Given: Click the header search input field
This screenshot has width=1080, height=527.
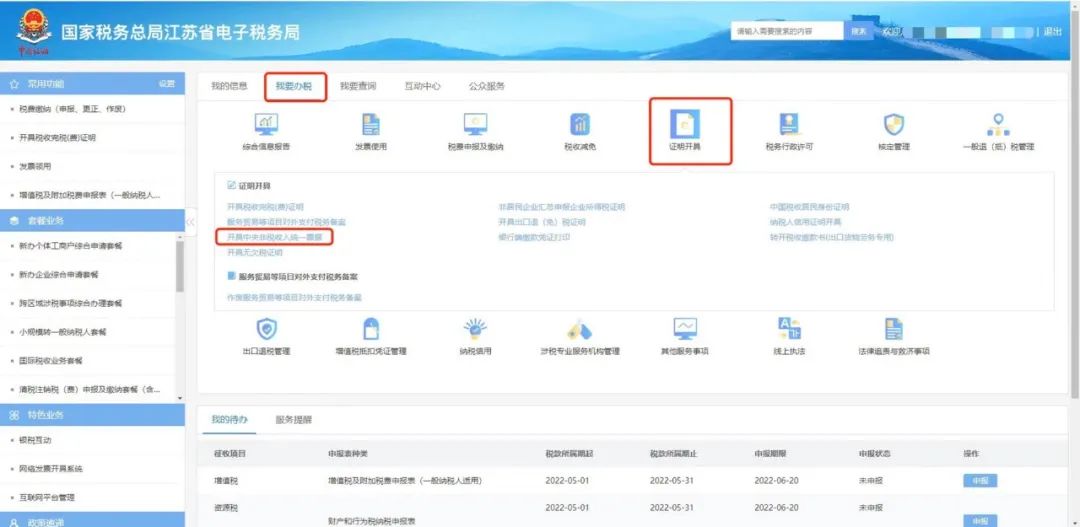Looking at the screenshot, I should (x=787, y=32).
